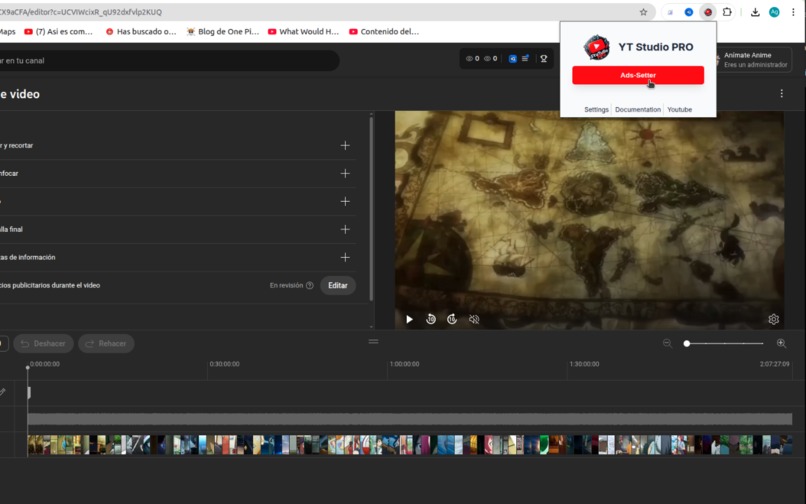
Task: Click the video thumbnail strip track
Action: (x=410, y=445)
